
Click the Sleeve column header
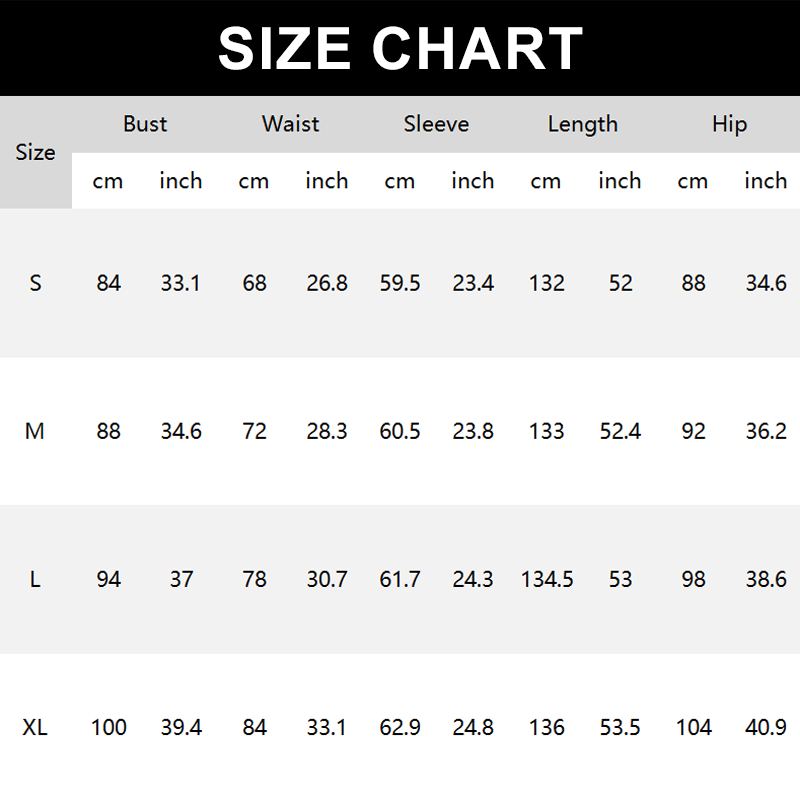click(436, 124)
